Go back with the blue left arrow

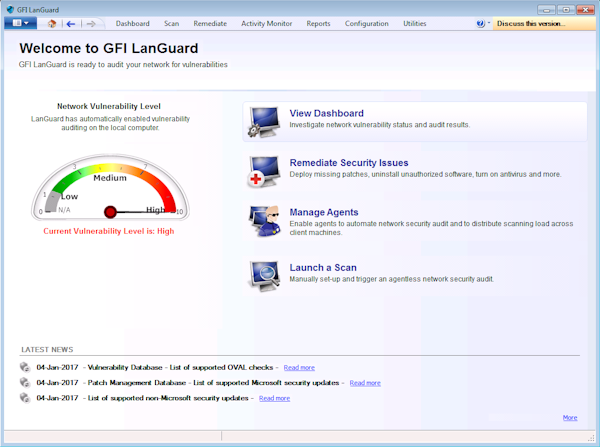pyautogui.click(x=70, y=24)
